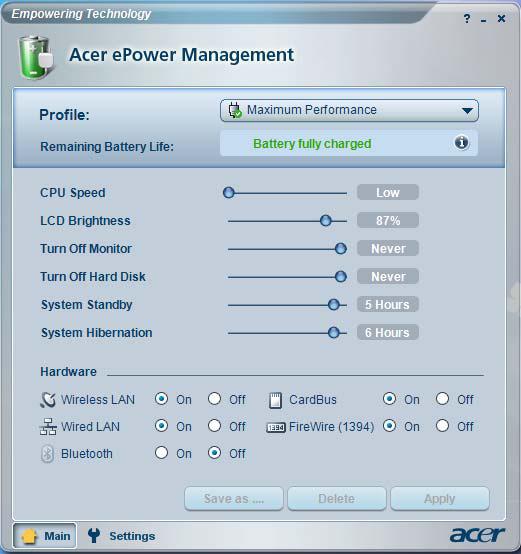Open the Maximum Performance profile dropdown
This screenshot has height=554, width=521.
(349, 111)
